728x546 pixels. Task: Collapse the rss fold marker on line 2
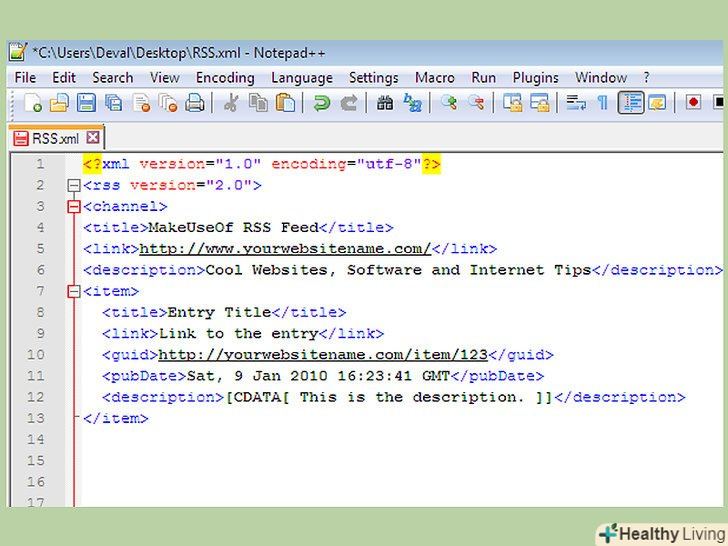(x=73, y=186)
